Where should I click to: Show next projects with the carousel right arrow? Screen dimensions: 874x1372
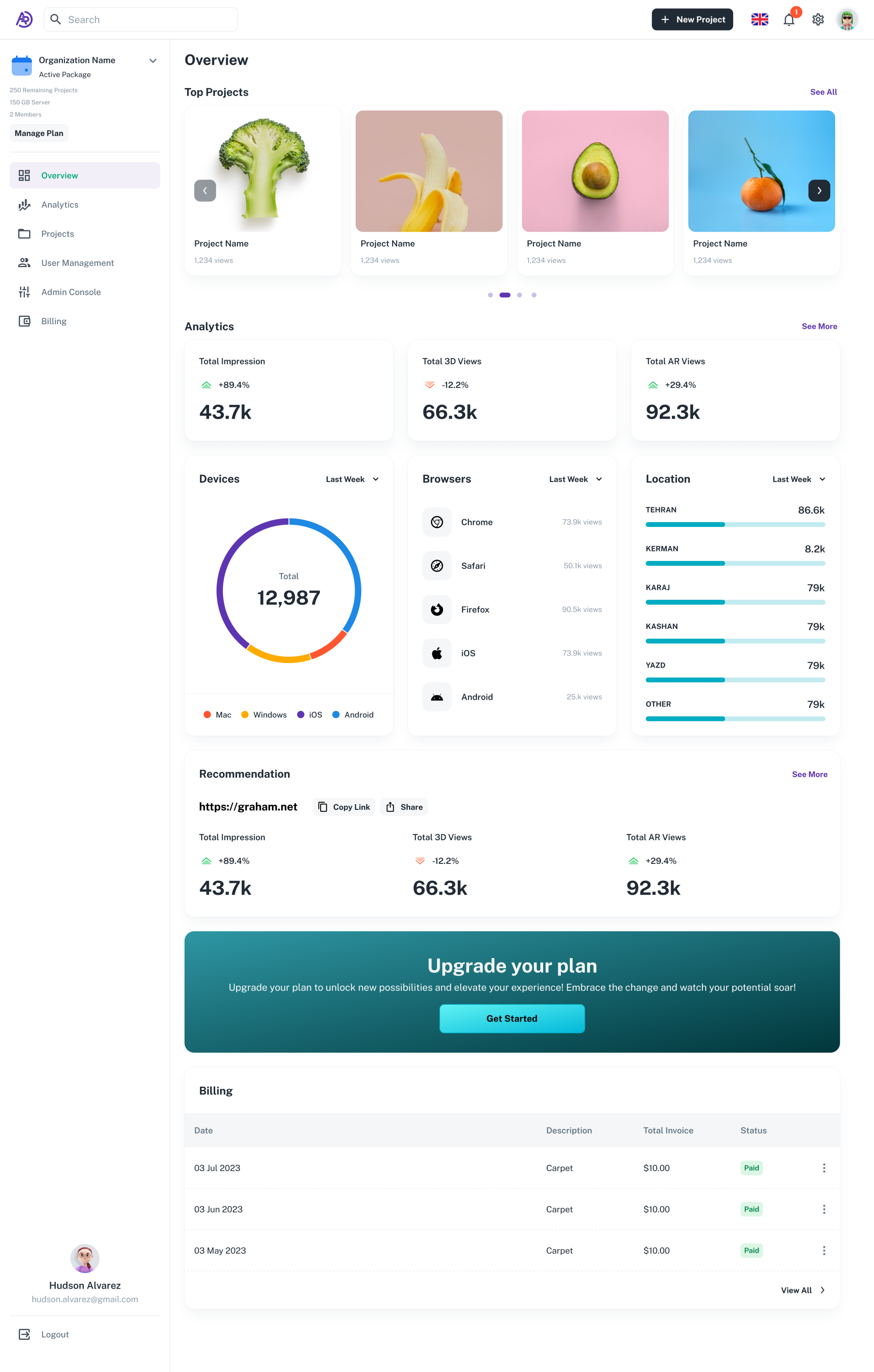[x=819, y=191]
